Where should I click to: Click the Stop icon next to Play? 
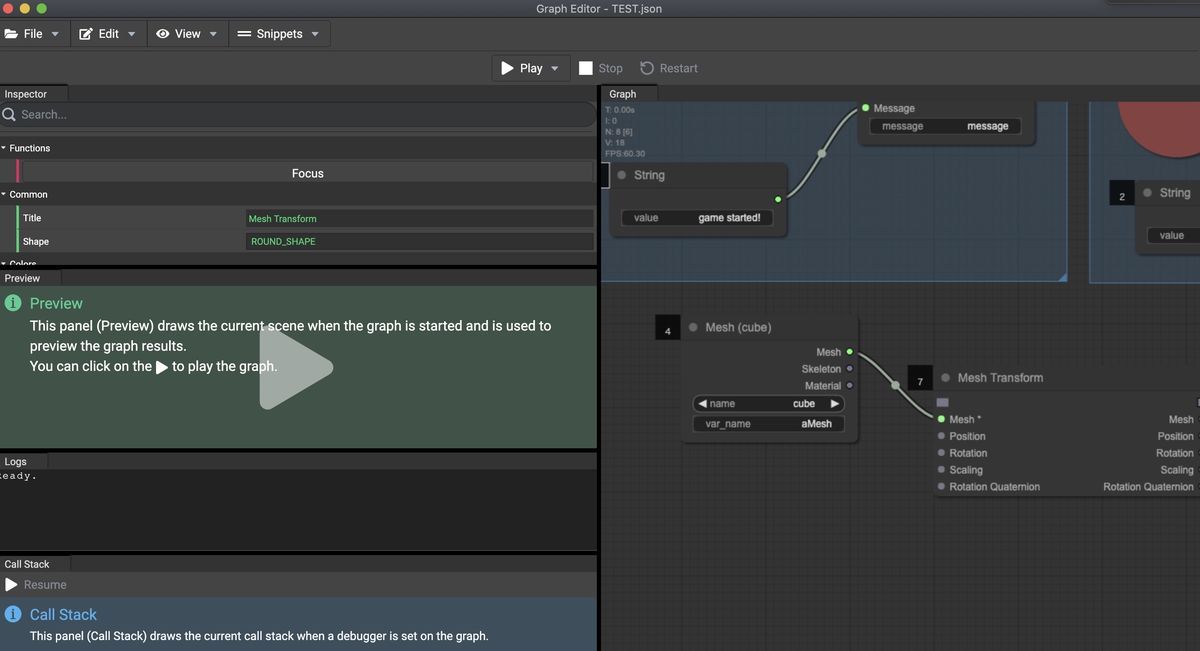[x=586, y=67]
